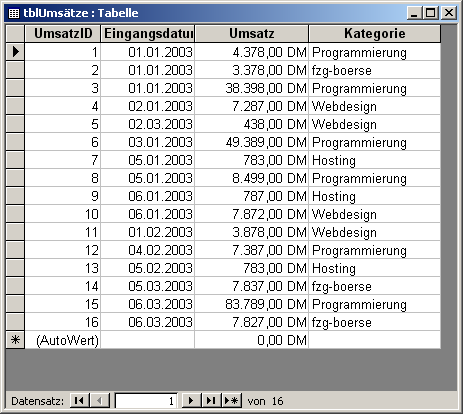Select the new-record asterisk row selector

click(x=15, y=340)
